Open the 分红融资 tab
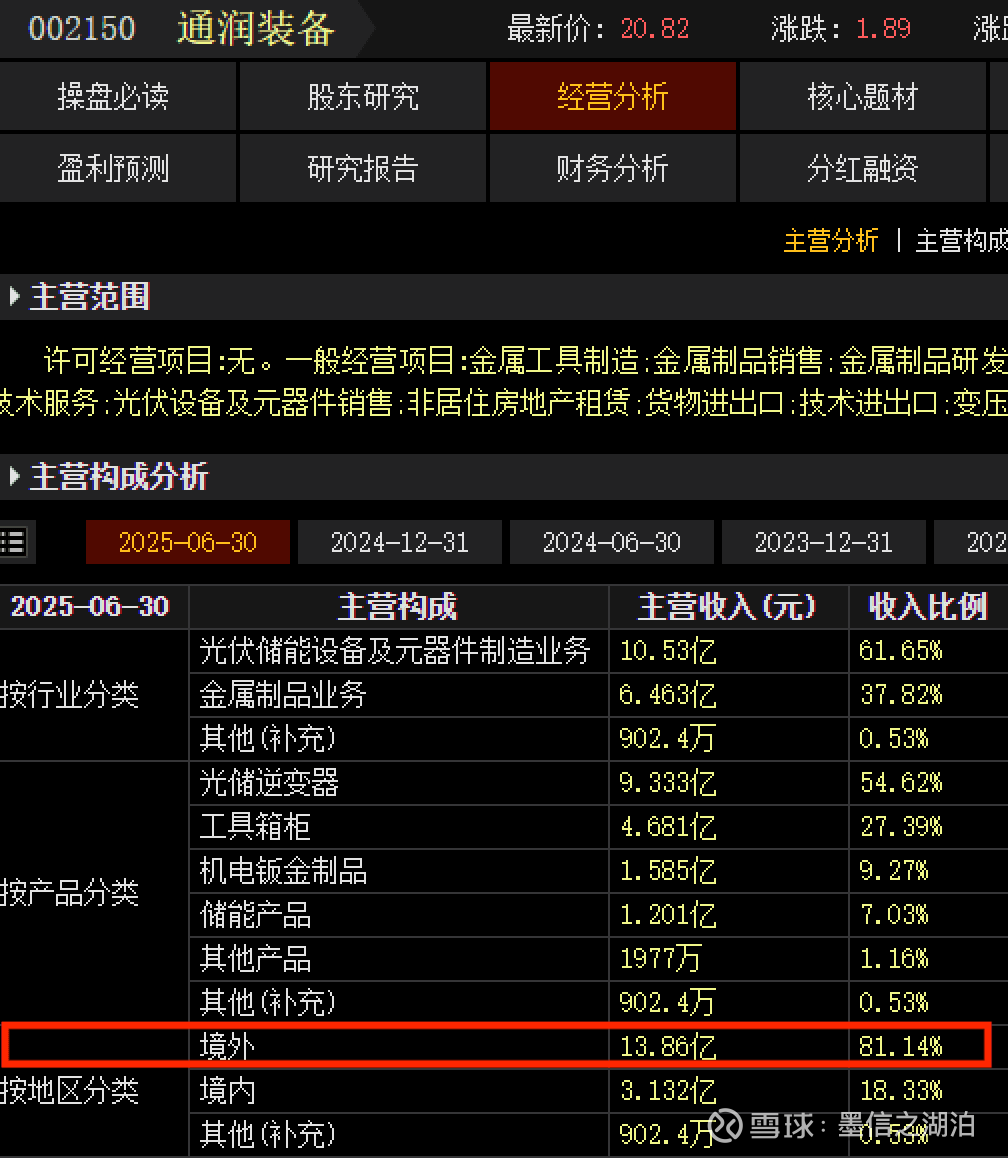The image size is (1008, 1158). click(863, 168)
